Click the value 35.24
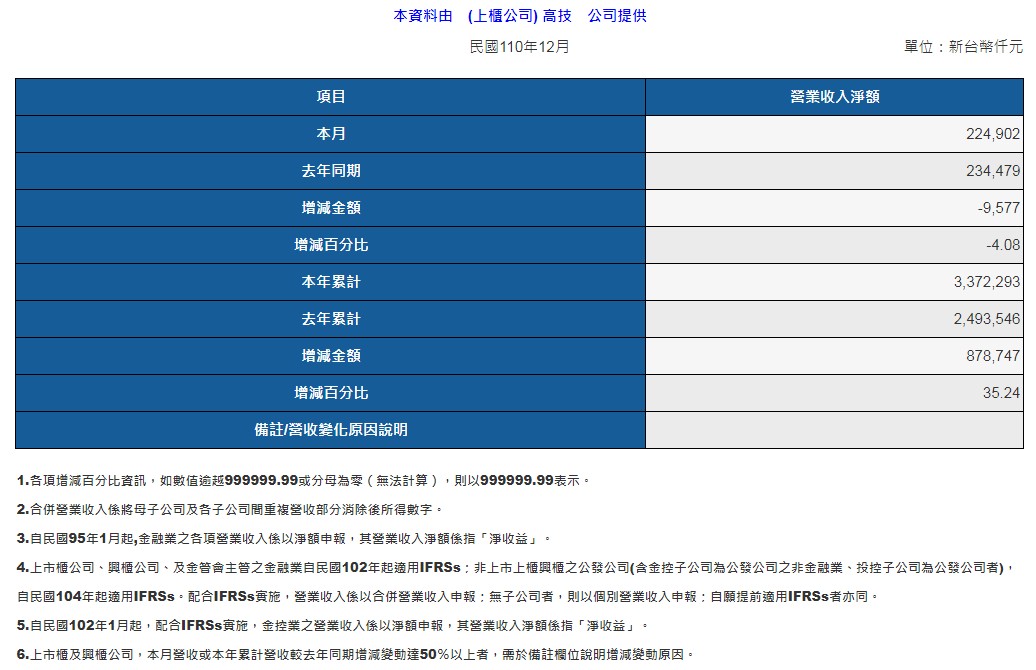 click(1001, 393)
